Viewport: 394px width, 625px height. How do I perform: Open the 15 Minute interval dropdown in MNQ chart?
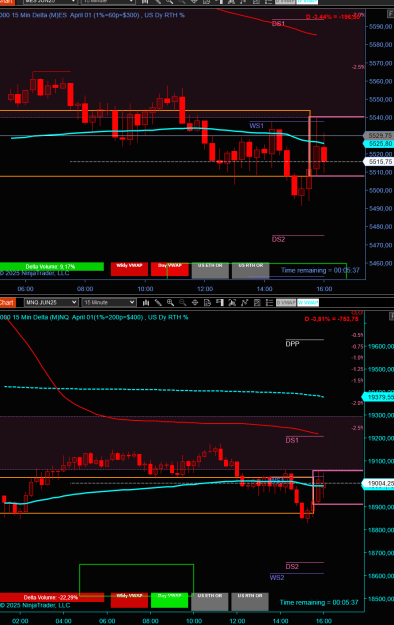[x=109, y=303]
